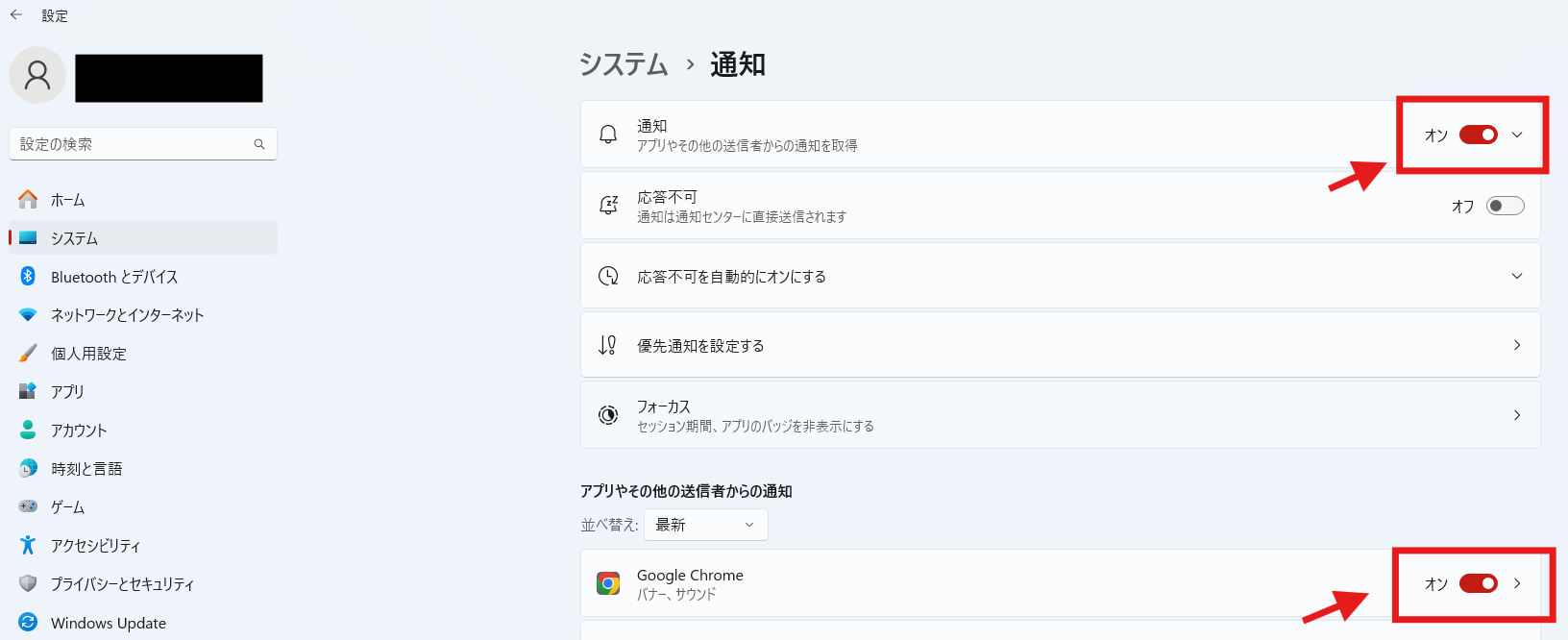Open ゲーム settings page
Image resolution: width=1568 pixels, height=640 pixels.
143,506
